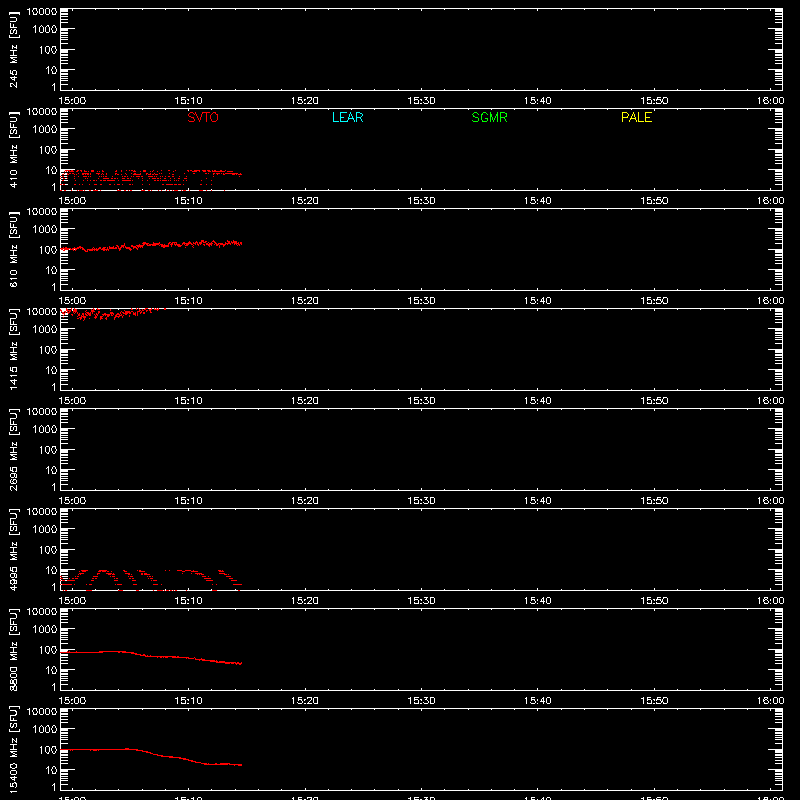Select the 8800 MHz [SFU] axis label

coord(13,649)
